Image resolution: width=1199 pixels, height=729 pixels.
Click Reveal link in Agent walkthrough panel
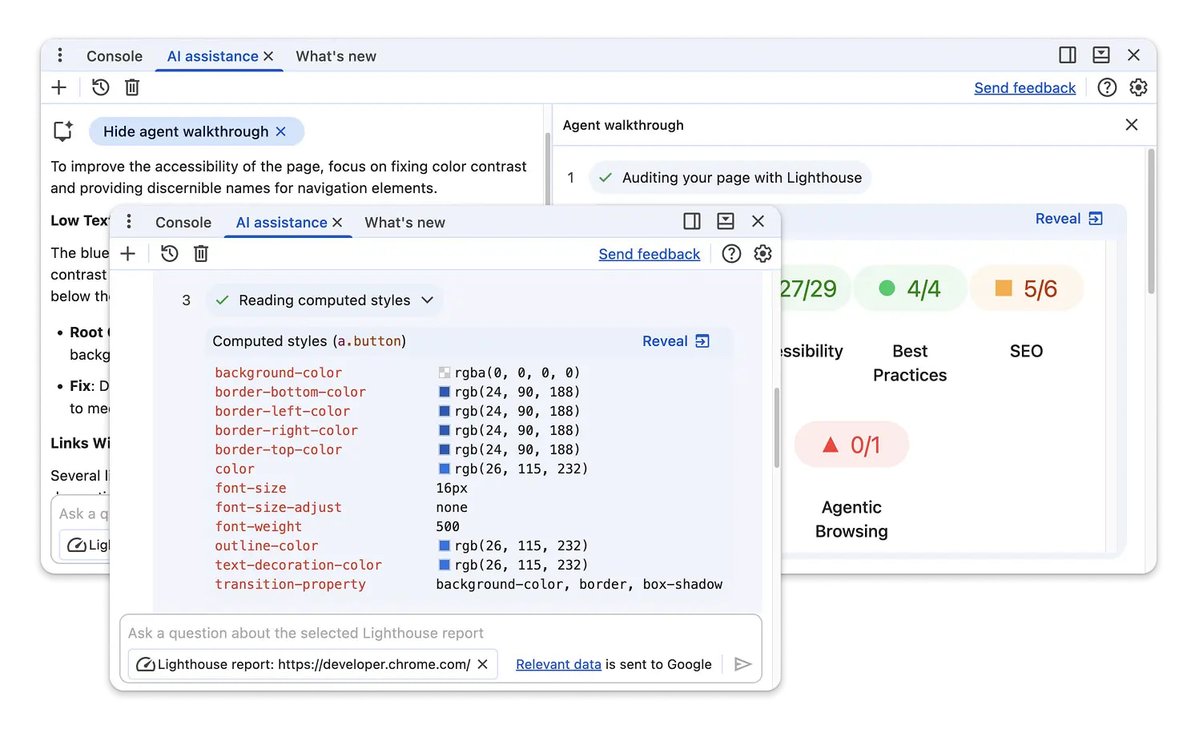[x=1068, y=219]
